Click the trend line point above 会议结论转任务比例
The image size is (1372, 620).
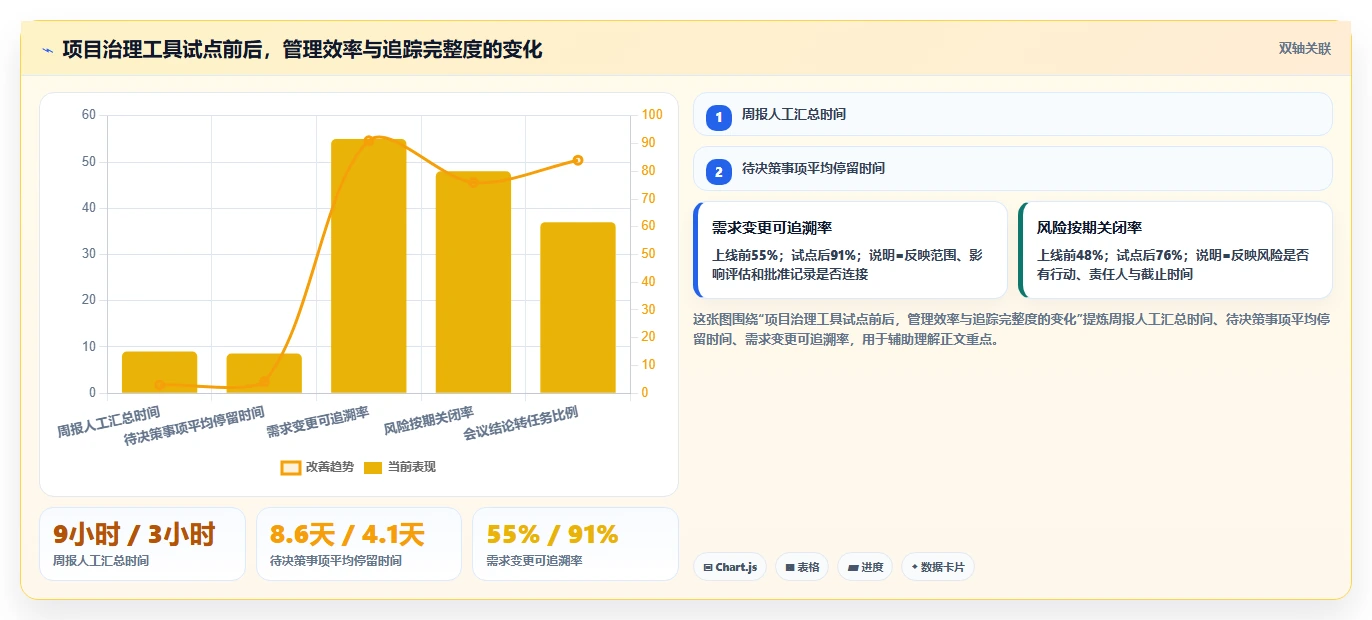pyautogui.click(x=578, y=160)
